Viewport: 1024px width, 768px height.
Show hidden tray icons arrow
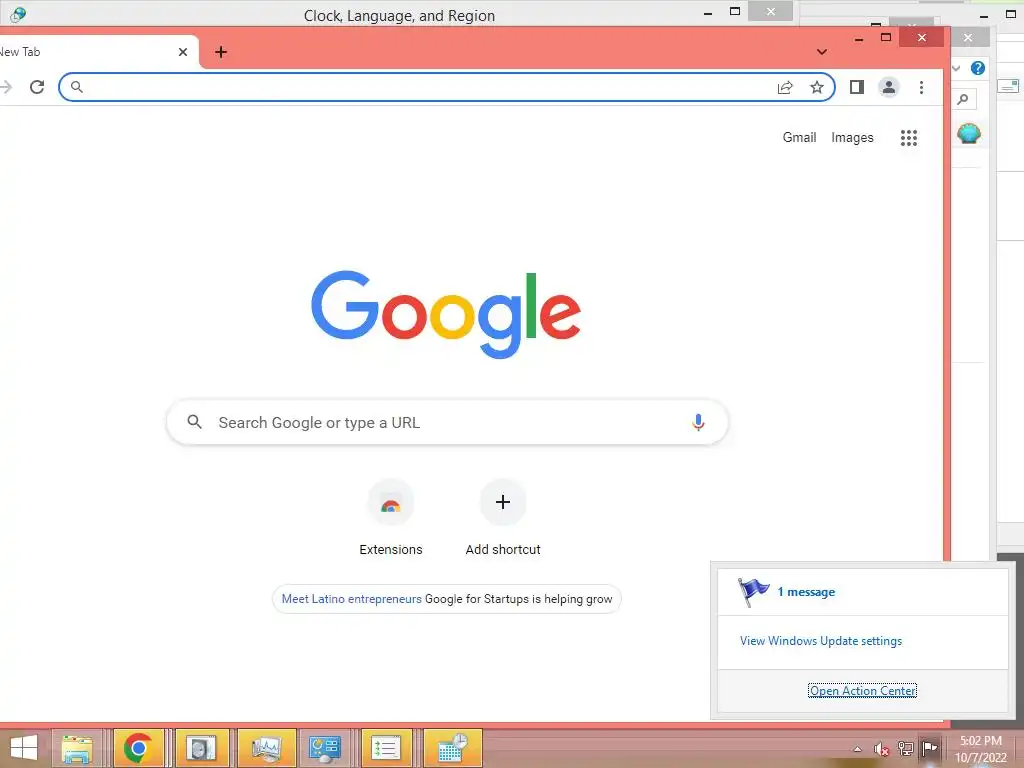(857, 749)
